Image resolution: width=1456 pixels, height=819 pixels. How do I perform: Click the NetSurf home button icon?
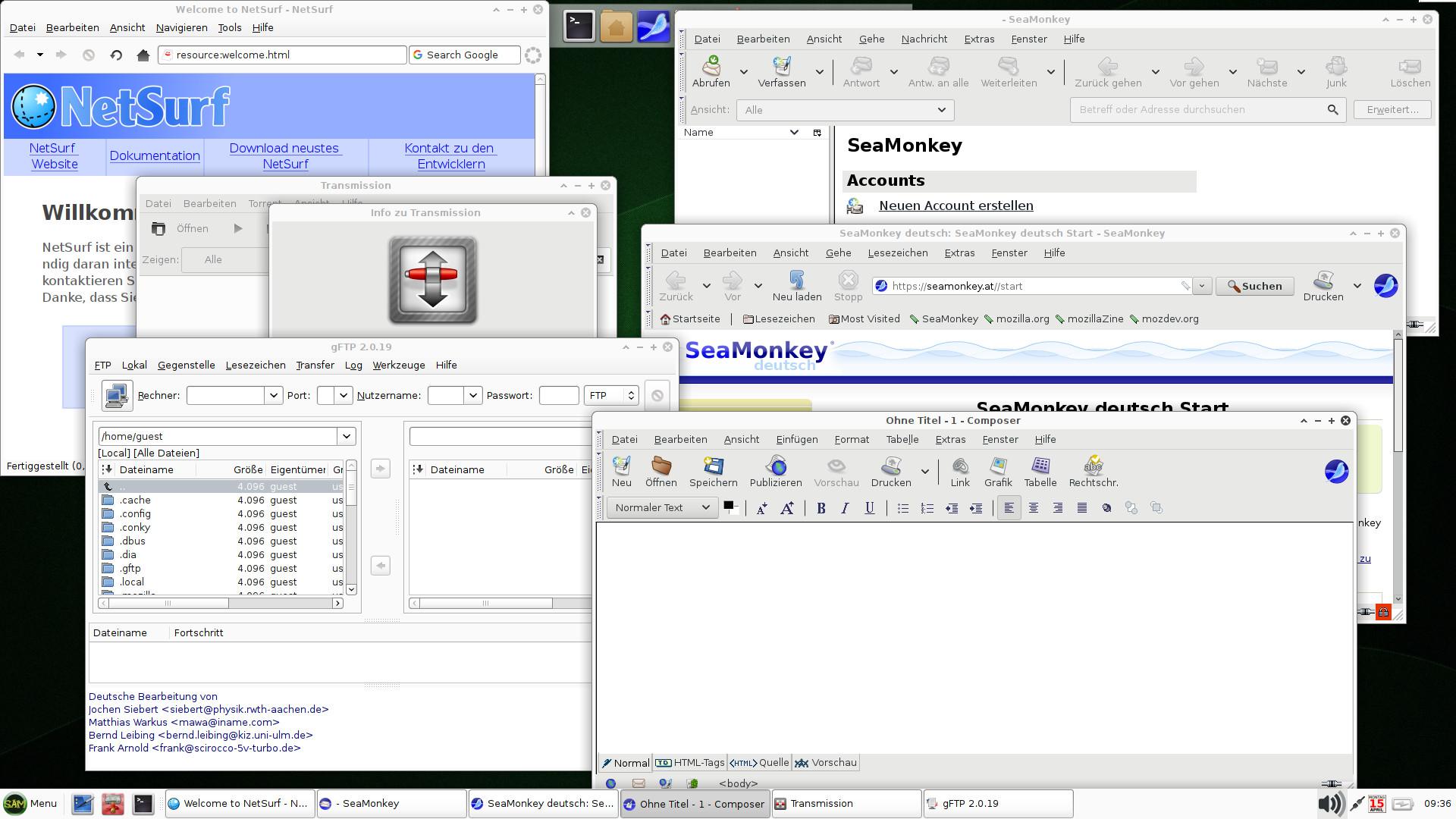[143, 55]
